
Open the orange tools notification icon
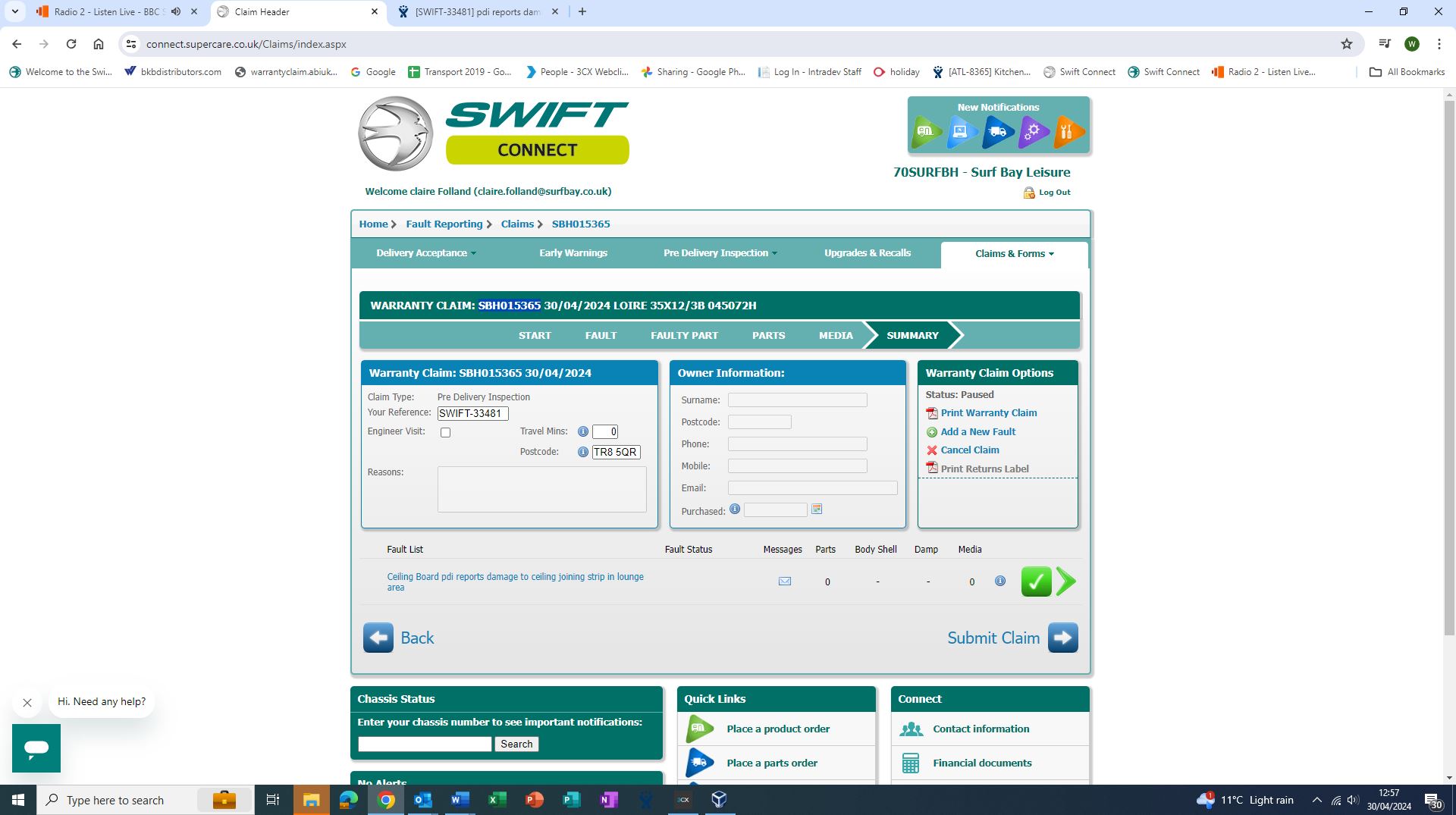click(x=1069, y=132)
